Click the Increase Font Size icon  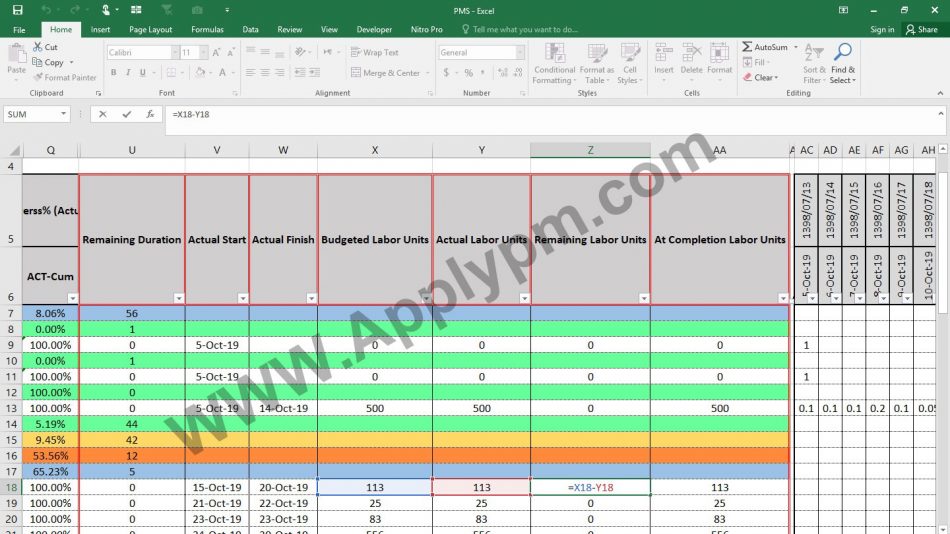(216, 53)
